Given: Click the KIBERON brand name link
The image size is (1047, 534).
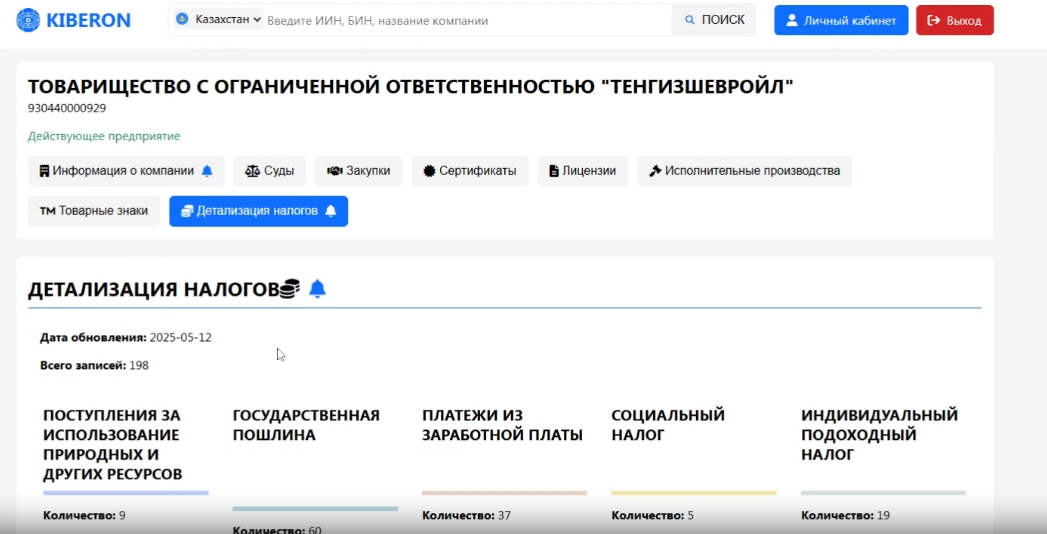Looking at the screenshot, I should click(88, 20).
